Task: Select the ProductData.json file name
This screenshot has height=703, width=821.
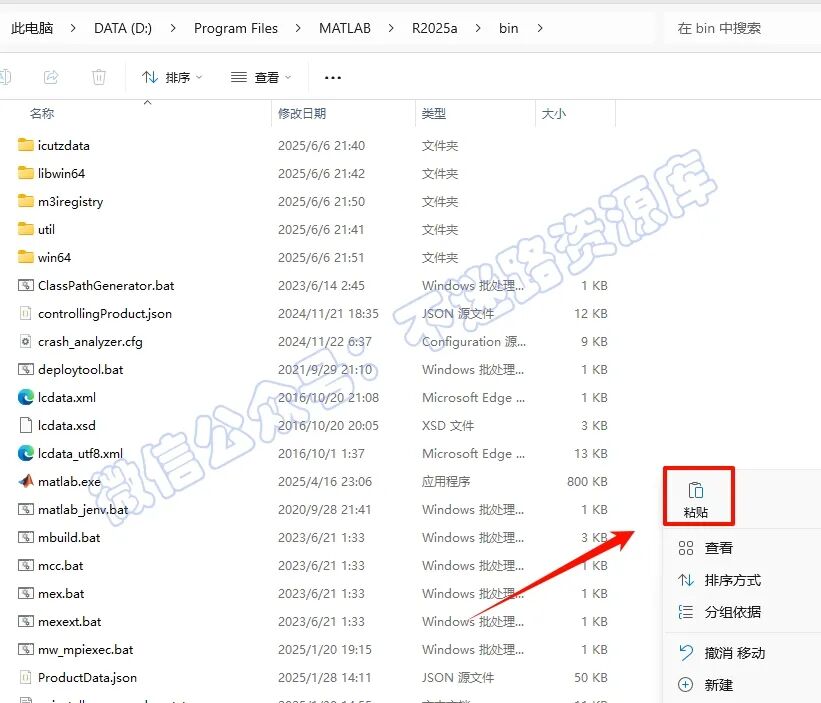Action: [87, 677]
